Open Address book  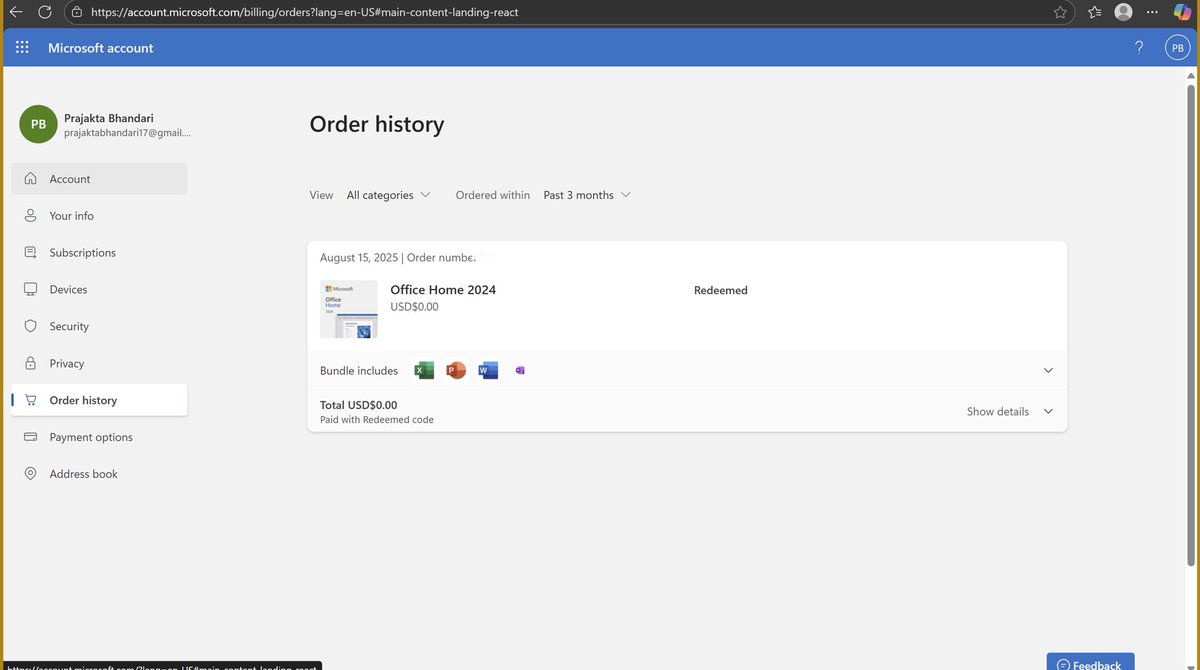tap(99, 474)
